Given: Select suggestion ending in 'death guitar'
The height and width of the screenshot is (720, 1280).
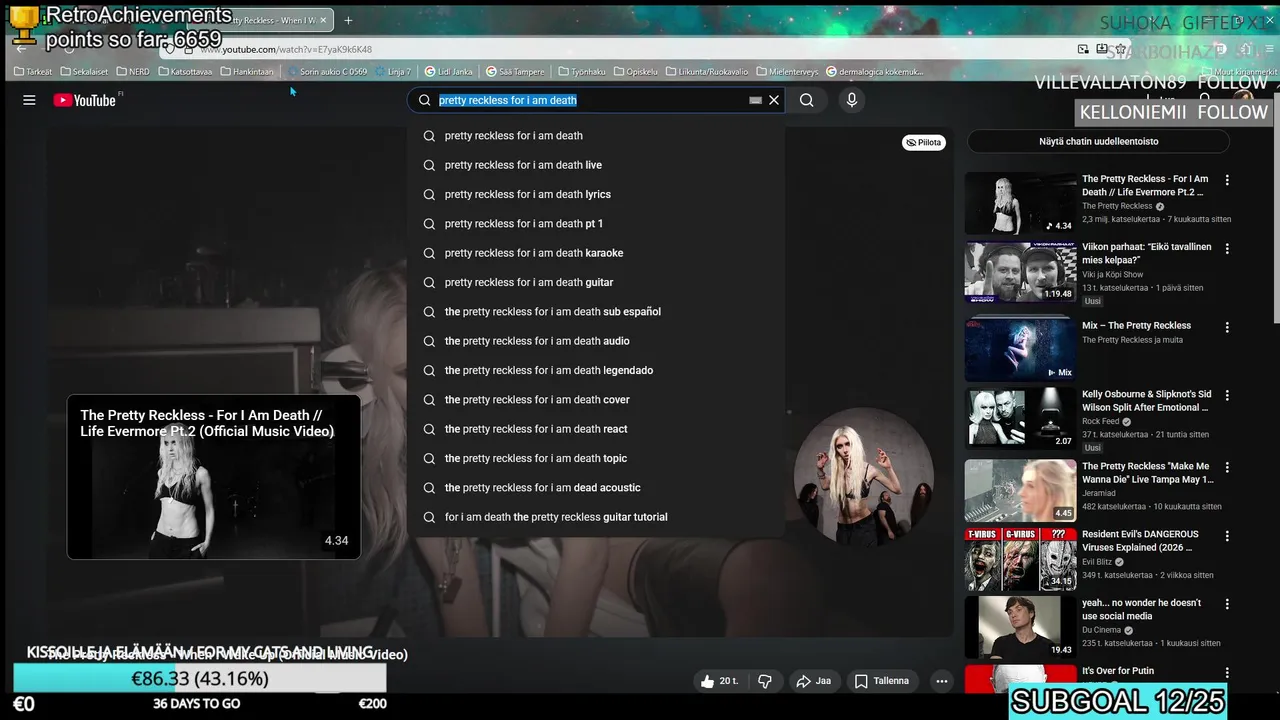Looking at the screenshot, I should click(596, 282).
